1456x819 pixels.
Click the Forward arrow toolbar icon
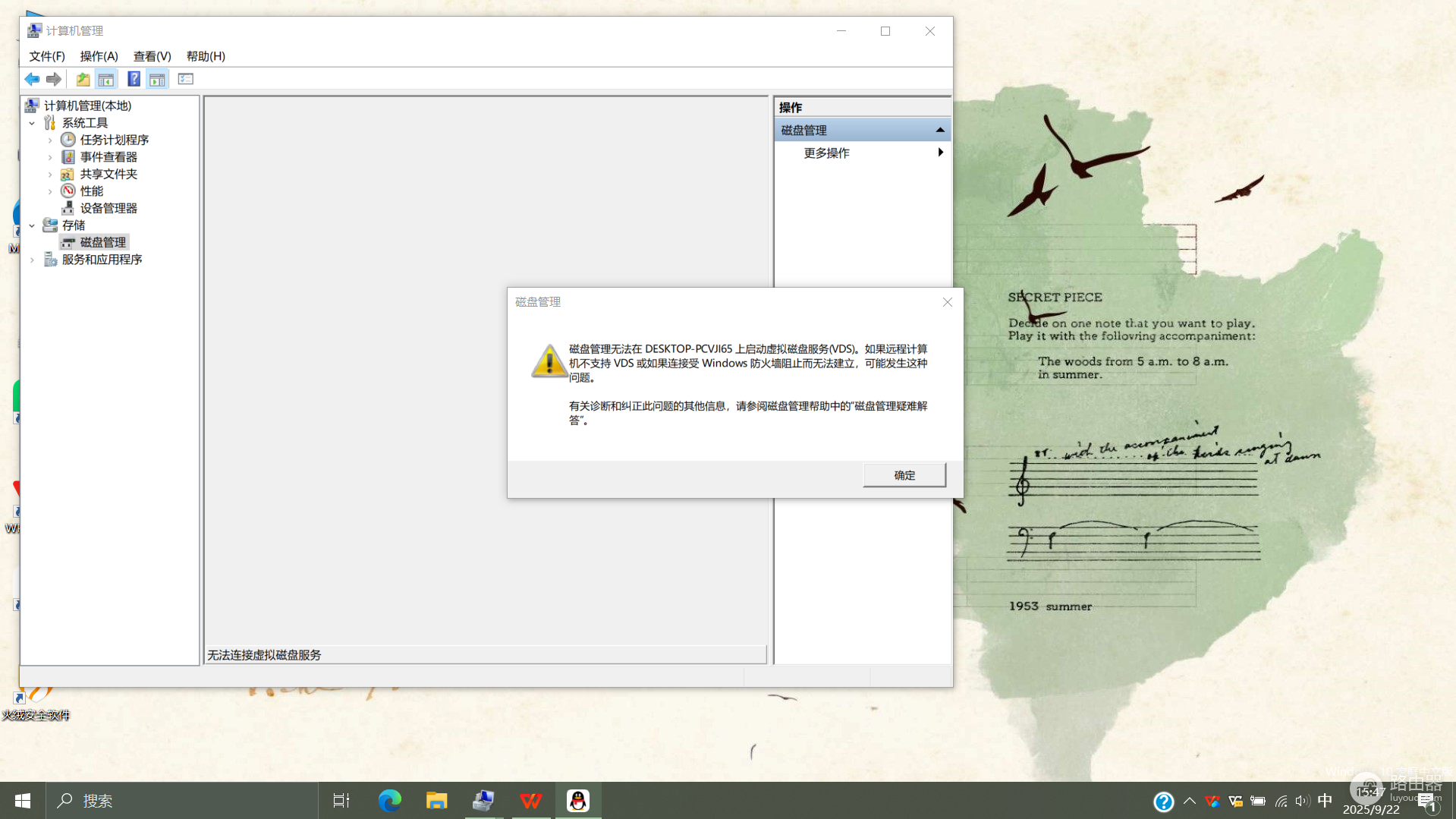(54, 79)
